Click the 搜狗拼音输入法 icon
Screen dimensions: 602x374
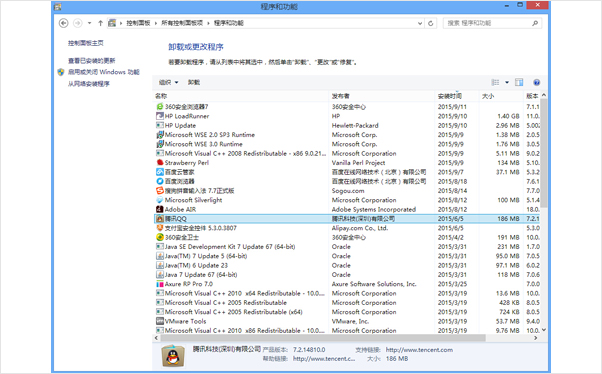(160, 190)
